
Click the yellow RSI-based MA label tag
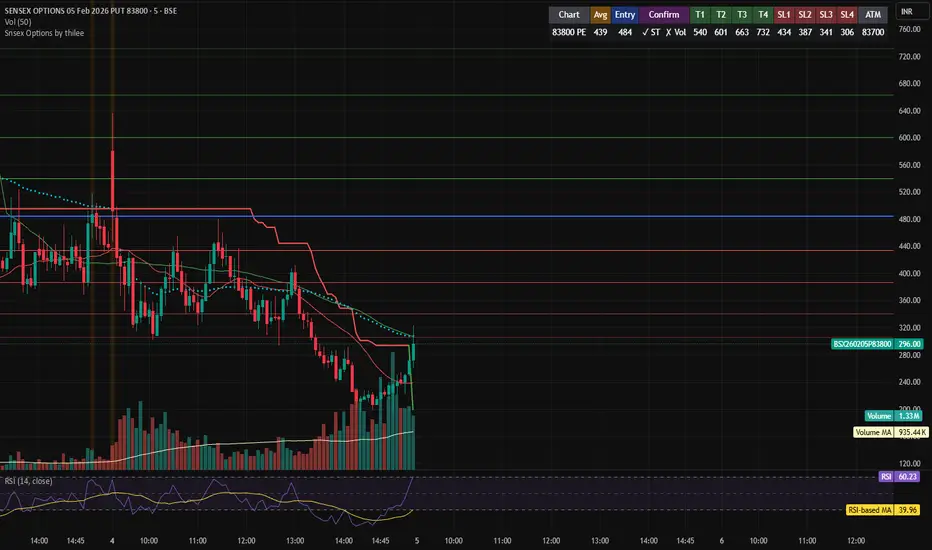(x=870, y=510)
